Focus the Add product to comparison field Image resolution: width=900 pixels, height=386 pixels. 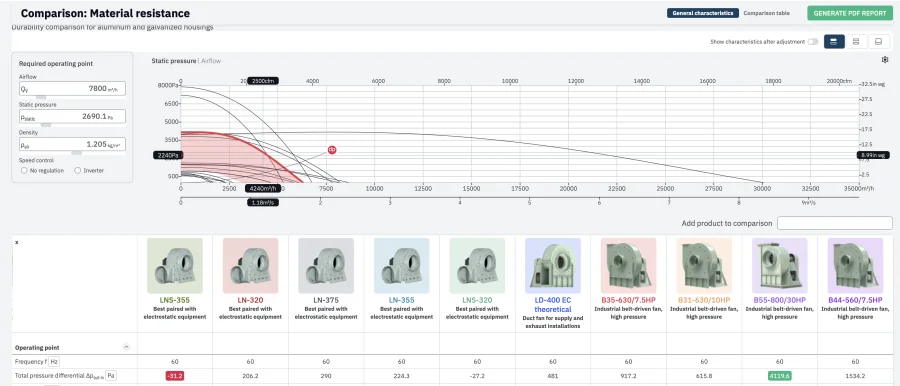point(835,223)
